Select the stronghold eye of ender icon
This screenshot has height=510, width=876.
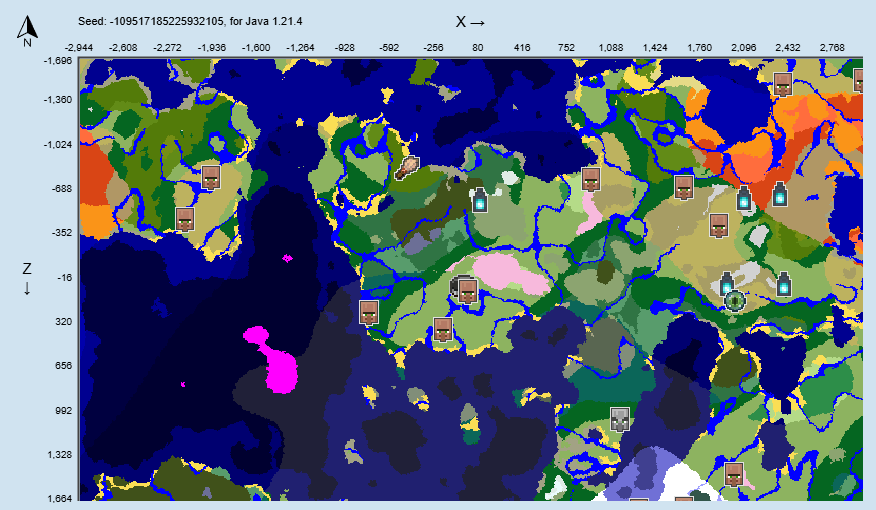[x=736, y=299]
